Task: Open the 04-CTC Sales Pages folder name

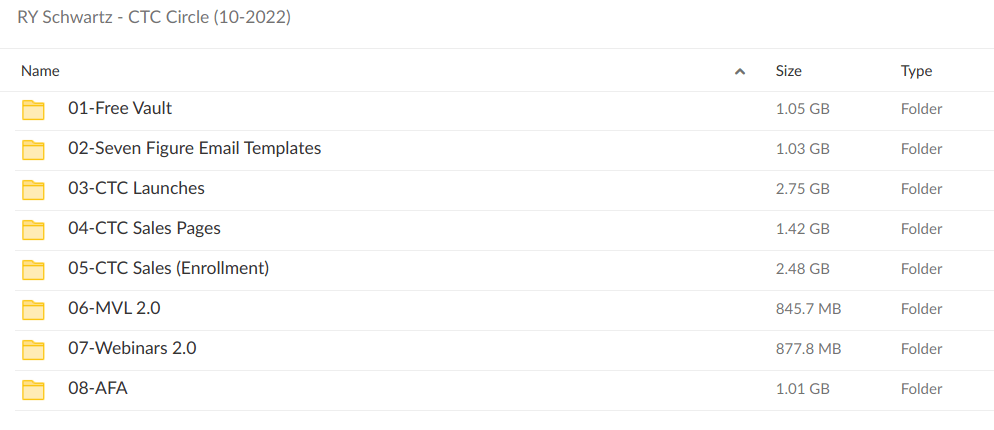Action: click(x=144, y=228)
